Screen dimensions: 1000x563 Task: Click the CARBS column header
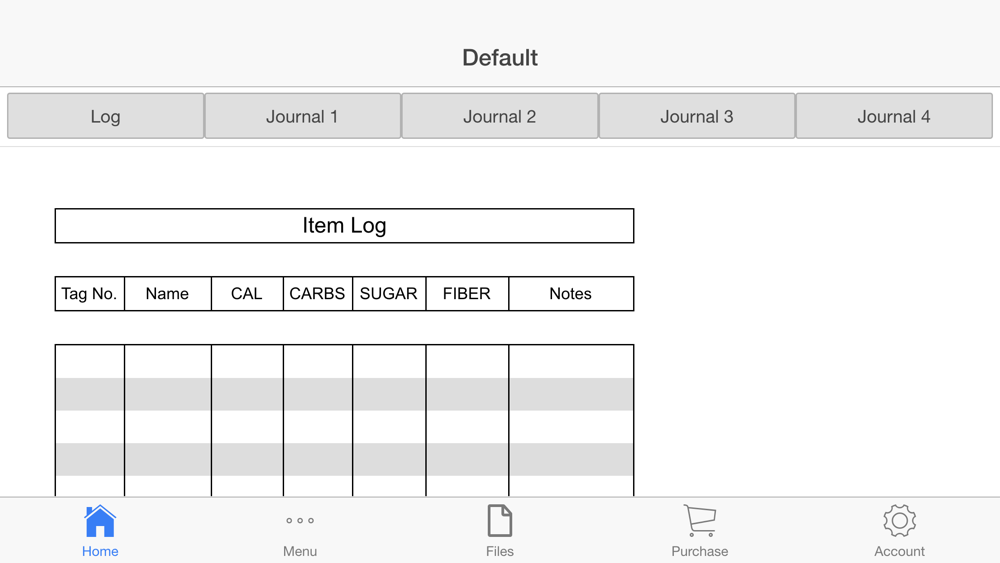coord(317,294)
